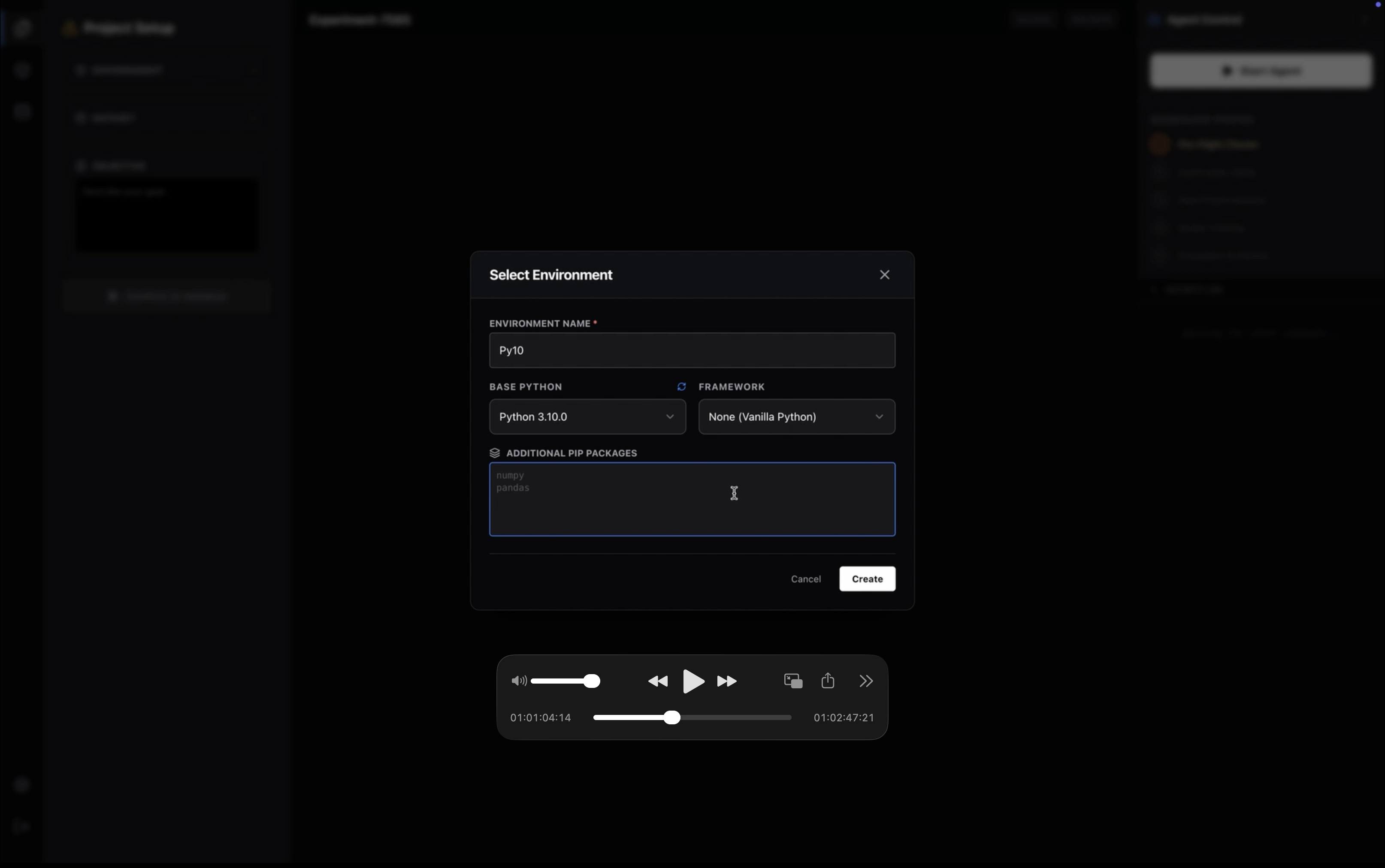The height and width of the screenshot is (868, 1385).
Task: Click the elapsed time 01:01:04:14 label
Action: pos(540,717)
